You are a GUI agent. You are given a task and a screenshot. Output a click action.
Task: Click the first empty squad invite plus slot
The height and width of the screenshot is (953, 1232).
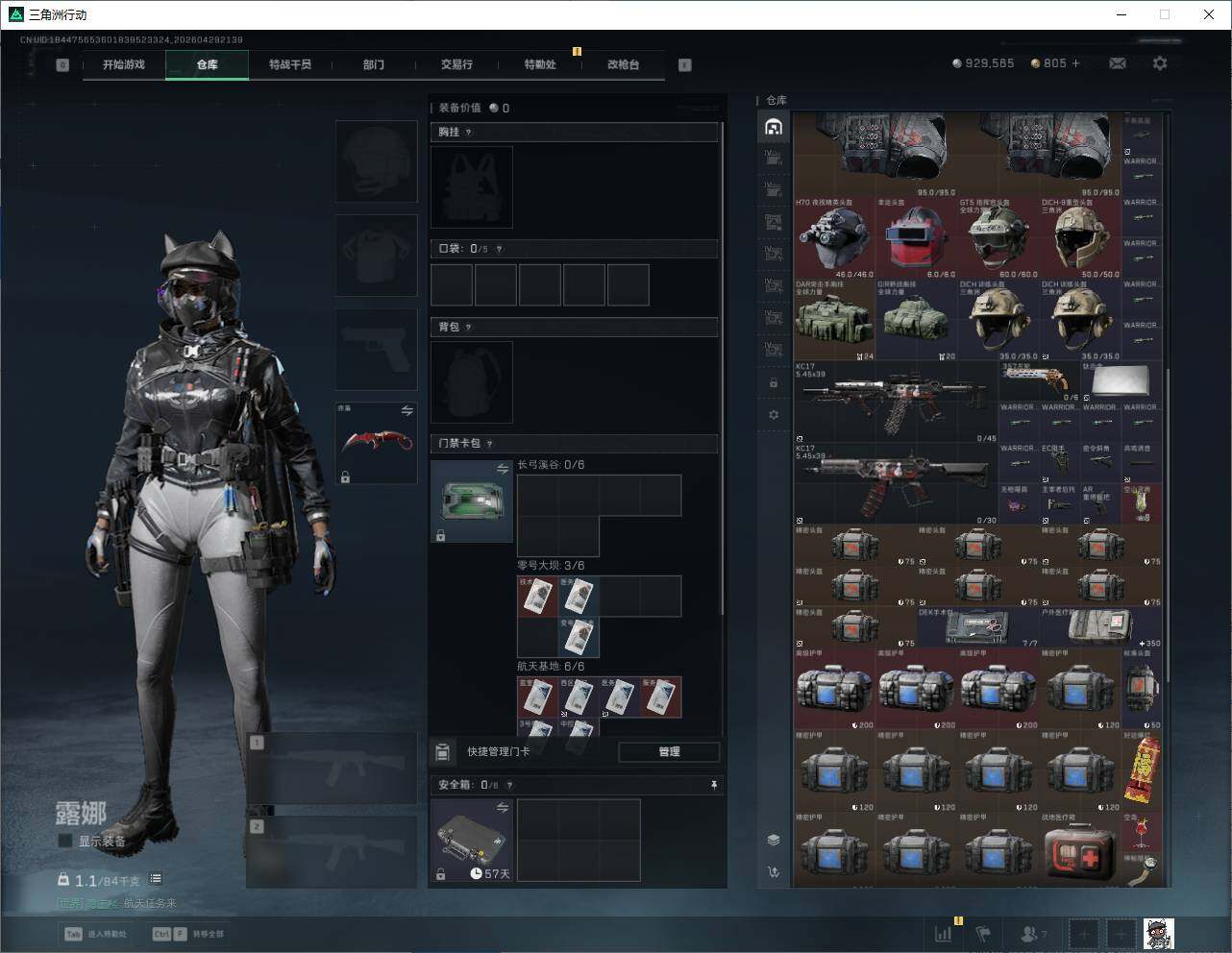[x=1084, y=933]
